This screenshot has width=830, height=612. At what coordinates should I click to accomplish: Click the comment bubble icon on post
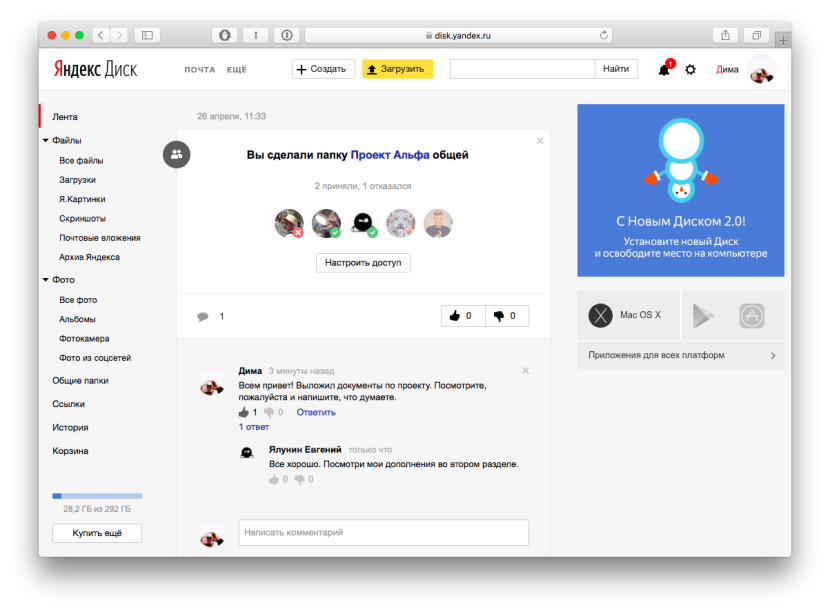[x=203, y=316]
